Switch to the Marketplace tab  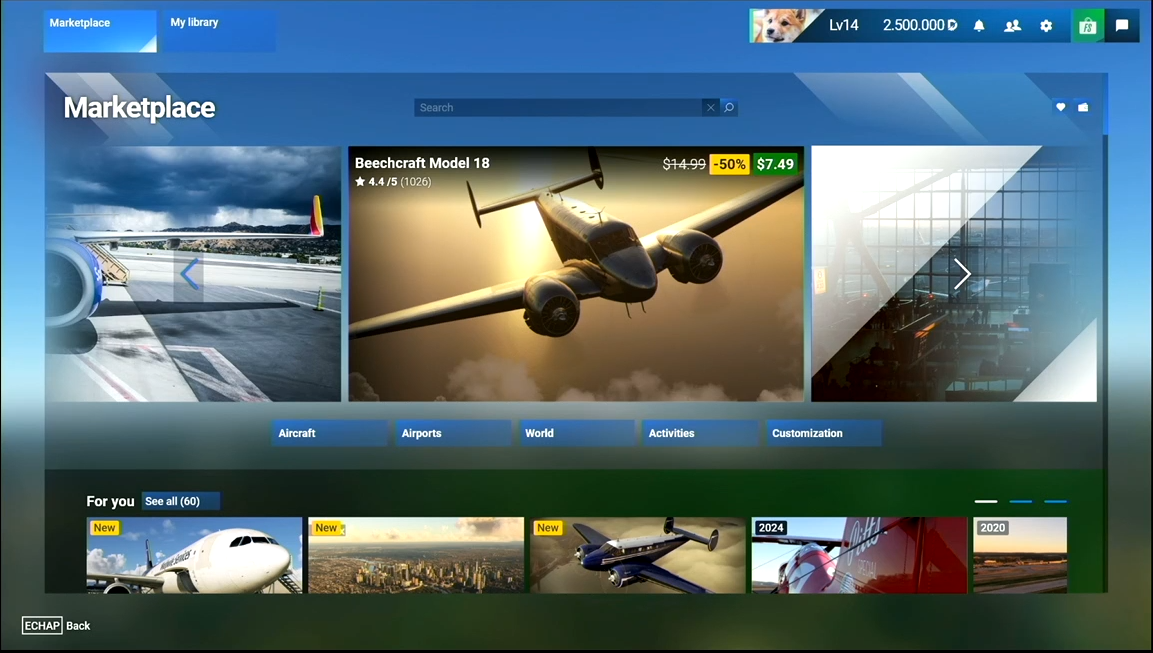[x=100, y=31]
